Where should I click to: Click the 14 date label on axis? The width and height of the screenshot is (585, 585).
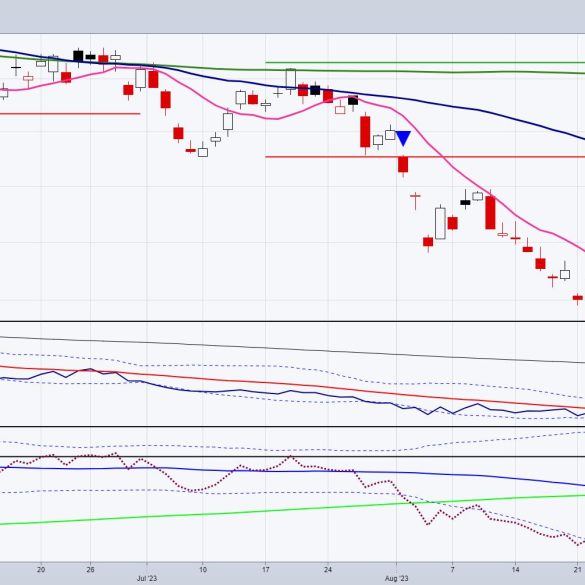(515, 570)
